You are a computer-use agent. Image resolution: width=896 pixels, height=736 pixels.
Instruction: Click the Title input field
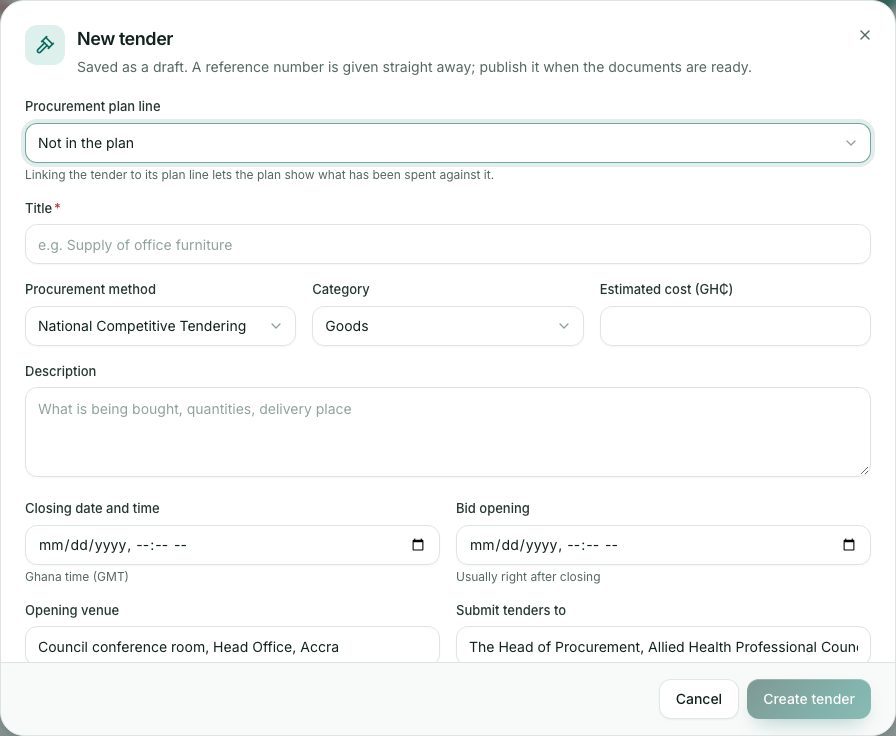[447, 245]
